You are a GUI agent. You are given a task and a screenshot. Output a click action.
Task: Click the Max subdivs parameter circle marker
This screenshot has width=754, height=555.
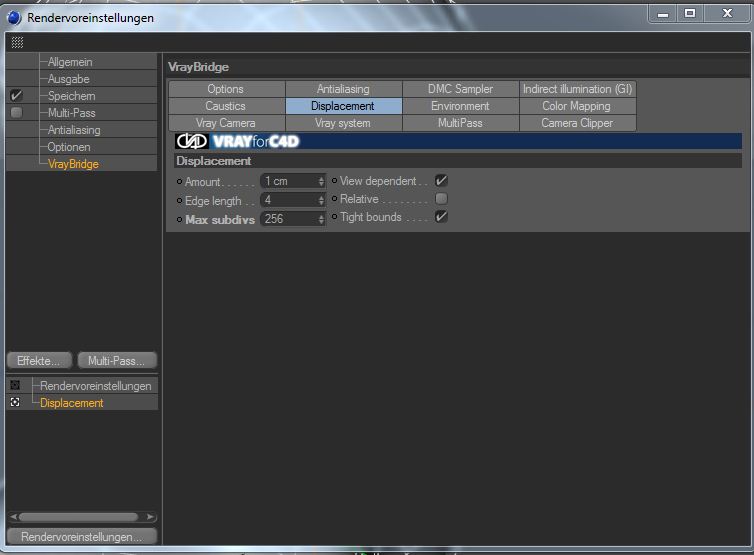tap(179, 219)
